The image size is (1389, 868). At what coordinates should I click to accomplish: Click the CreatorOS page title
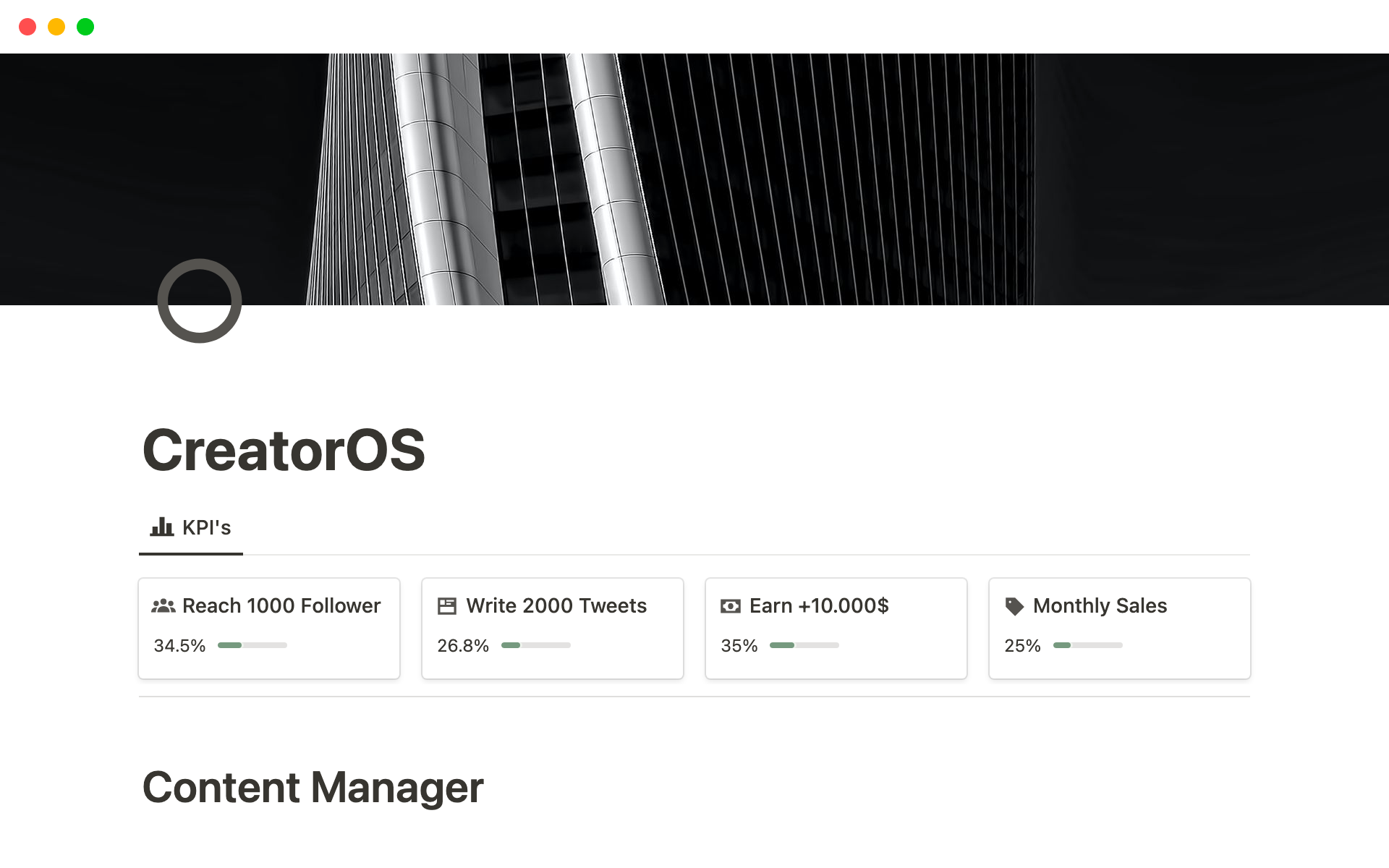pos(284,450)
